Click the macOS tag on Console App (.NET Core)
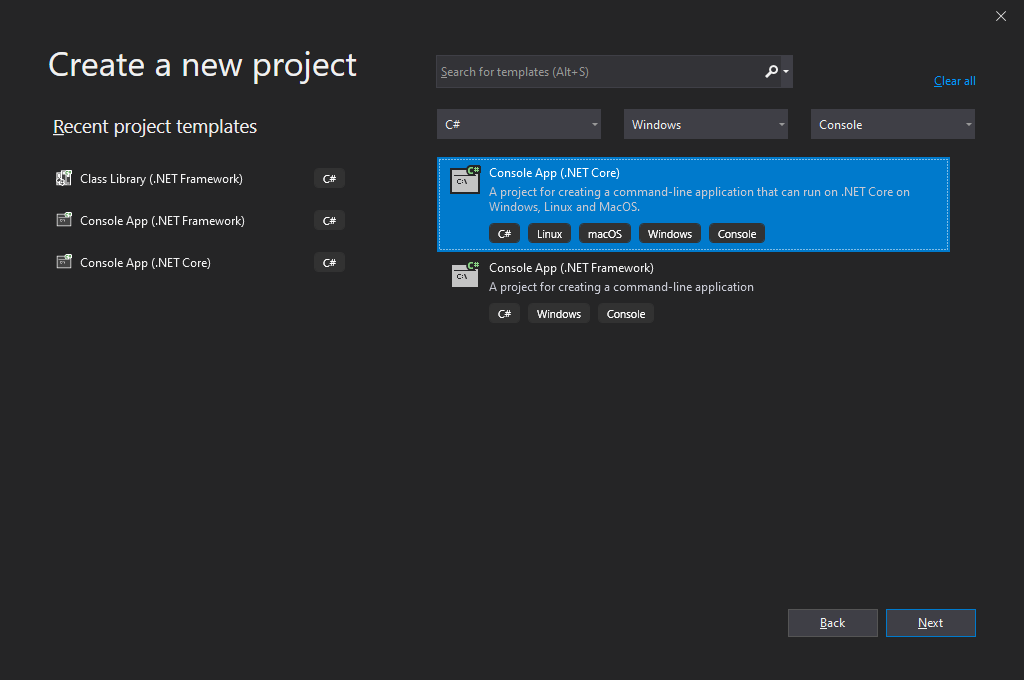Viewport: 1024px width, 680px height. pos(605,234)
